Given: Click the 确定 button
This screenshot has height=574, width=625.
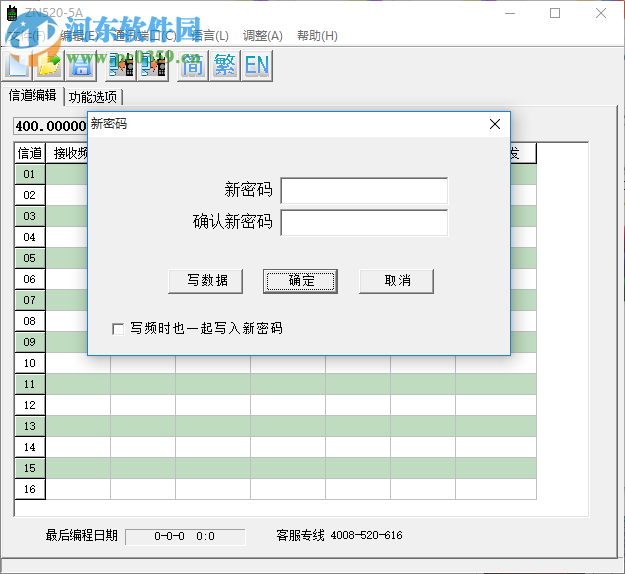Looking at the screenshot, I should [301, 281].
